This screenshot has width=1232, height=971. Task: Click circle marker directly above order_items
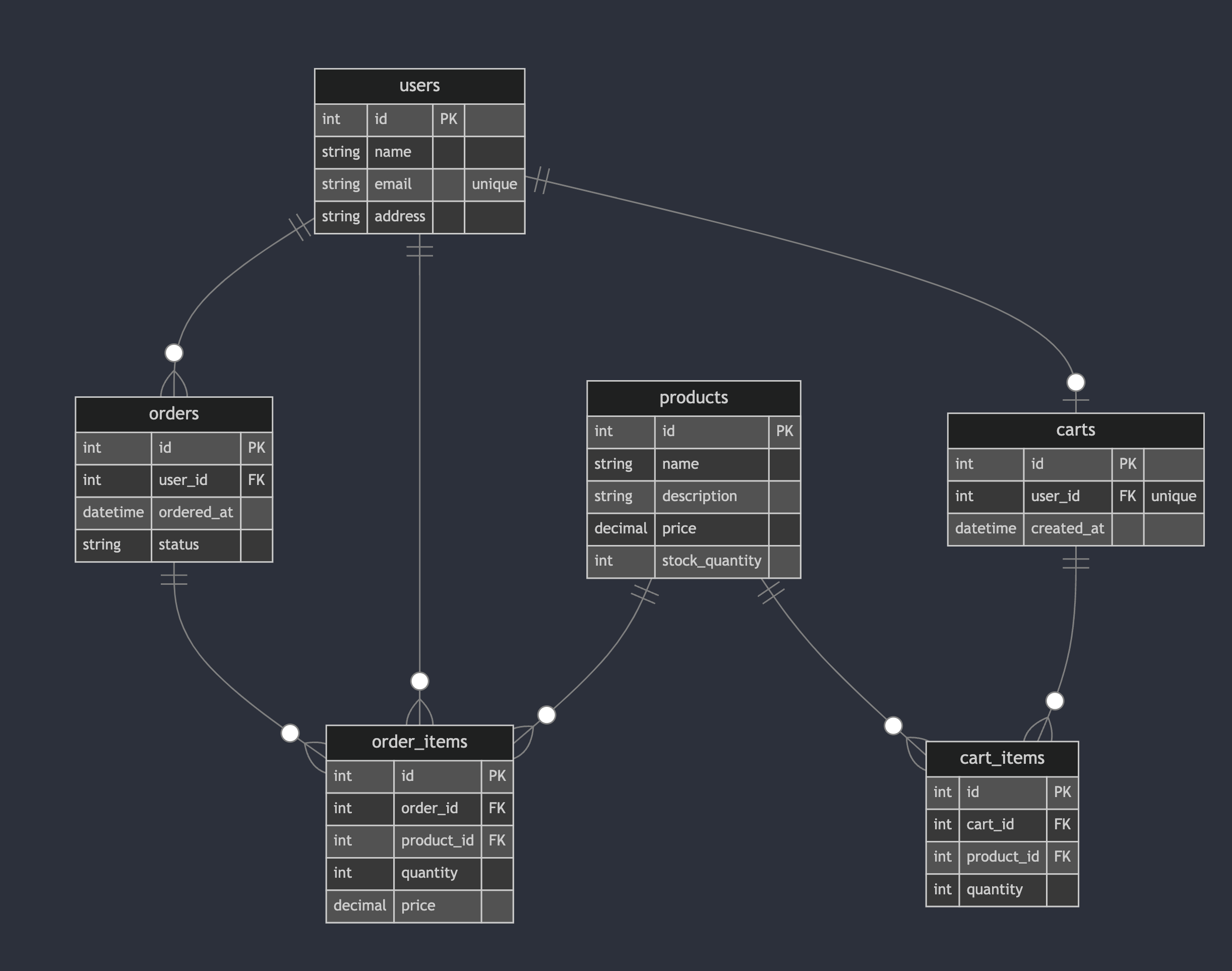click(x=419, y=681)
